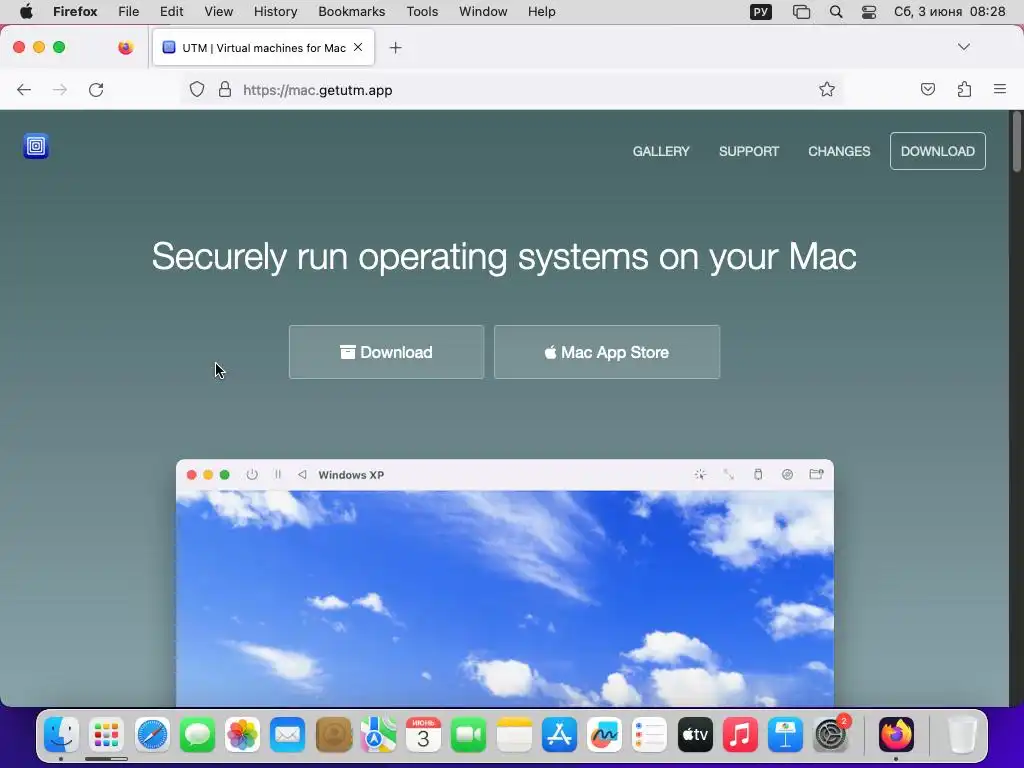Click the large Download button
Screen dimensions: 1024x768
point(387,352)
